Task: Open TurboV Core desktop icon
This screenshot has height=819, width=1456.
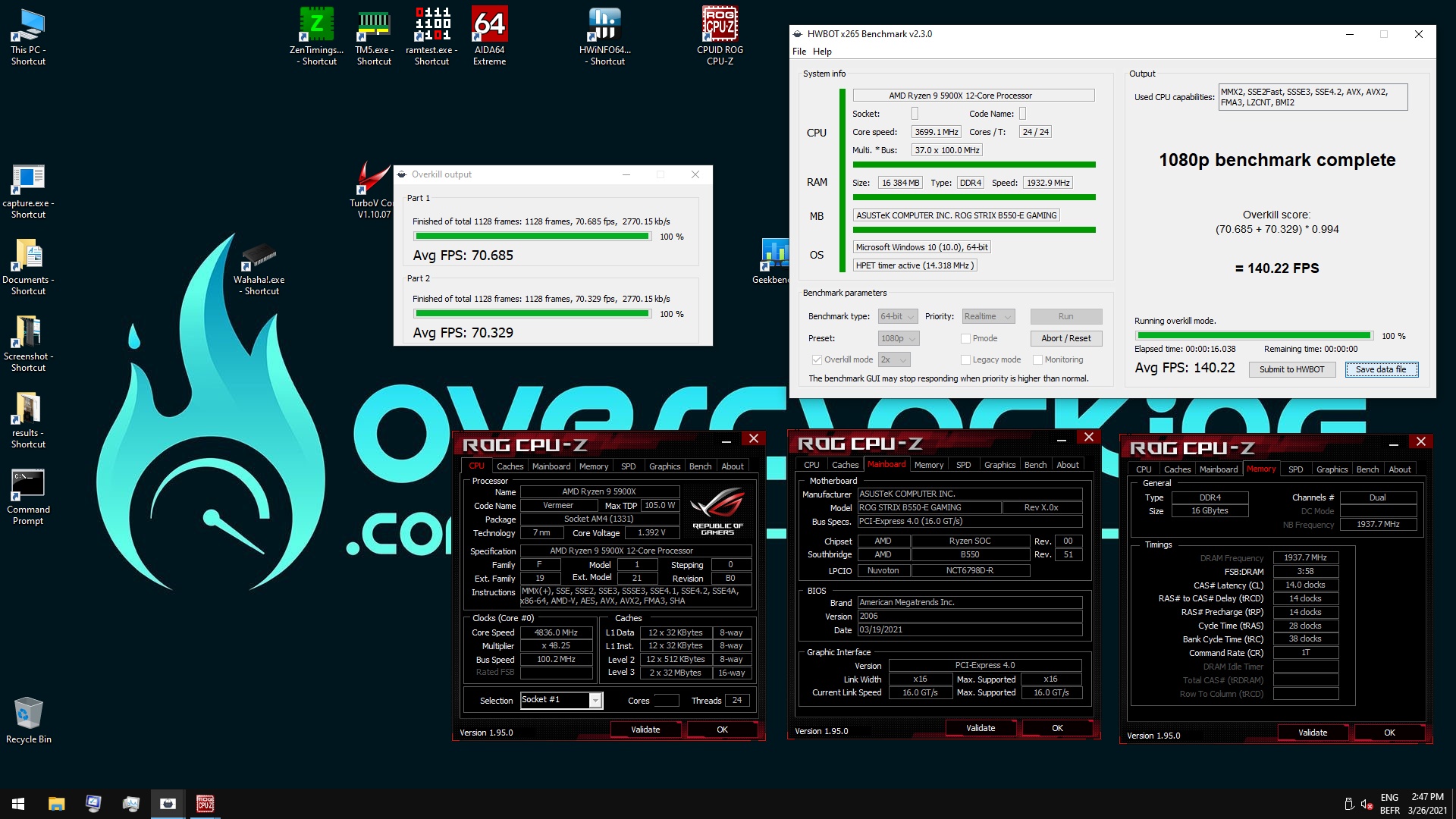Action: [x=373, y=191]
